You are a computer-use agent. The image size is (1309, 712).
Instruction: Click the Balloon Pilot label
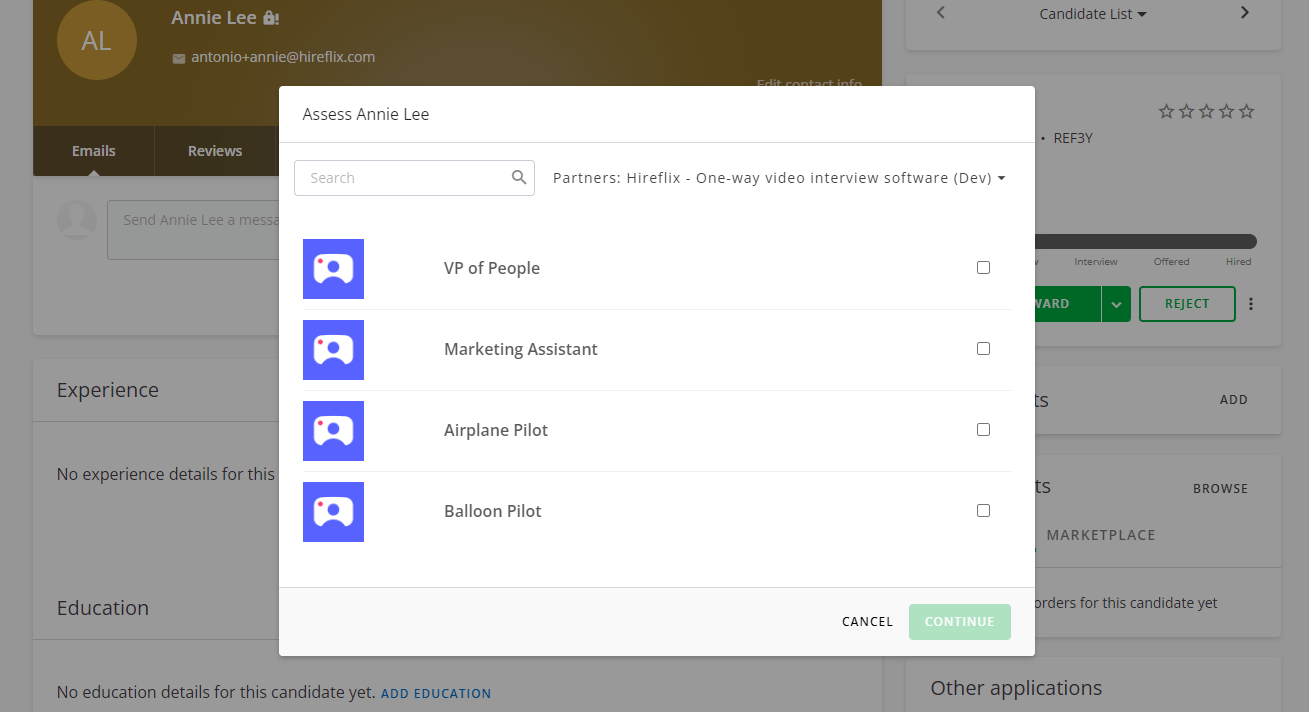pyautogui.click(x=493, y=511)
